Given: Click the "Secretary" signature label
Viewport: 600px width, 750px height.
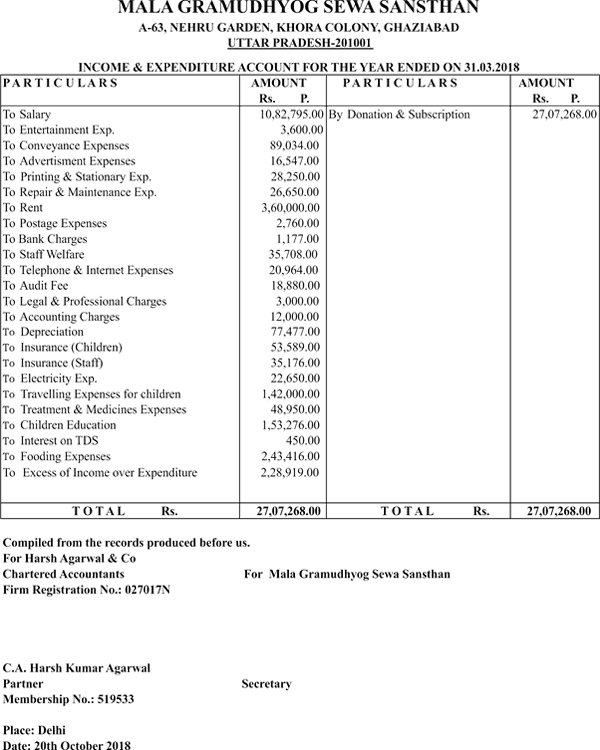Looking at the screenshot, I should [x=267, y=684].
